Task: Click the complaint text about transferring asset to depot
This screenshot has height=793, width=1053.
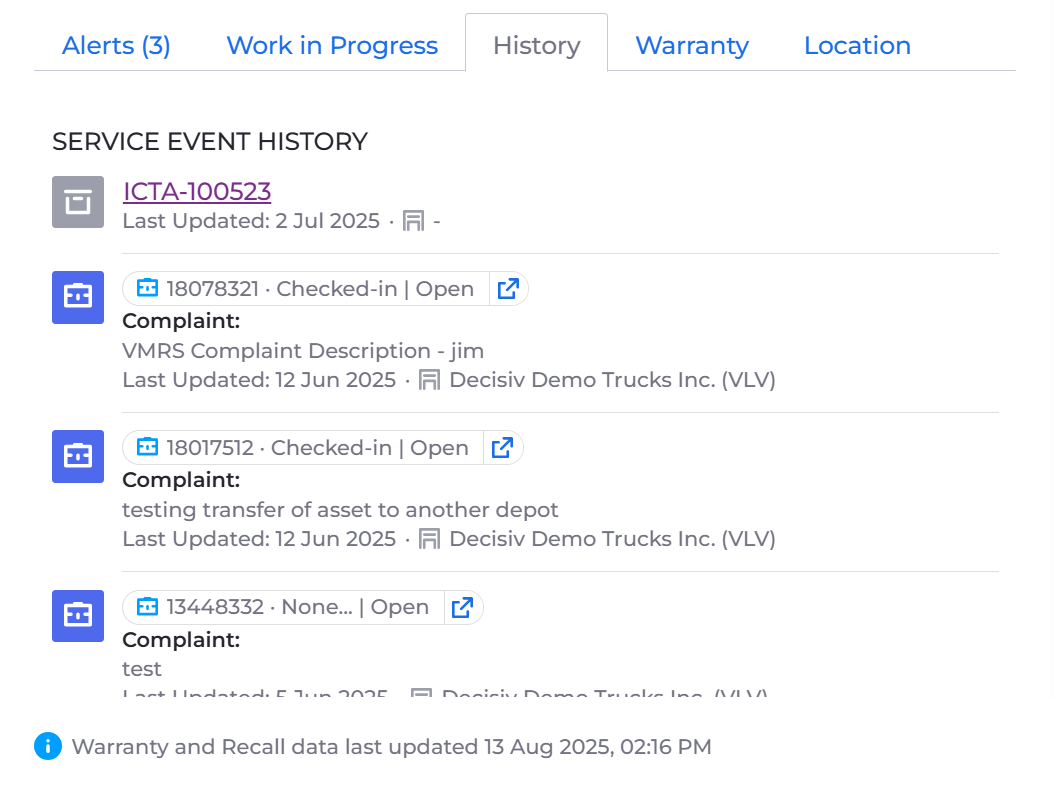Action: (340, 510)
